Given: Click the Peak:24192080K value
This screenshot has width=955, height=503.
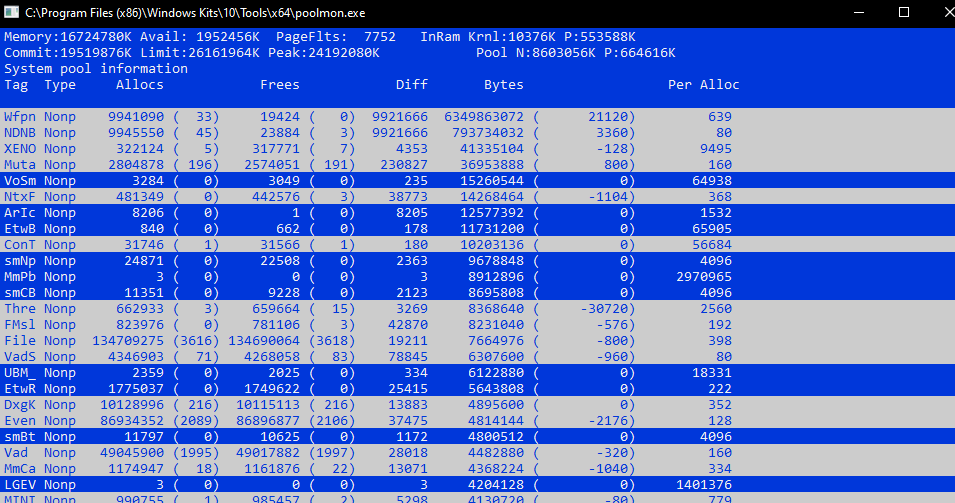Looking at the screenshot, I should pyautogui.click(x=323, y=52).
